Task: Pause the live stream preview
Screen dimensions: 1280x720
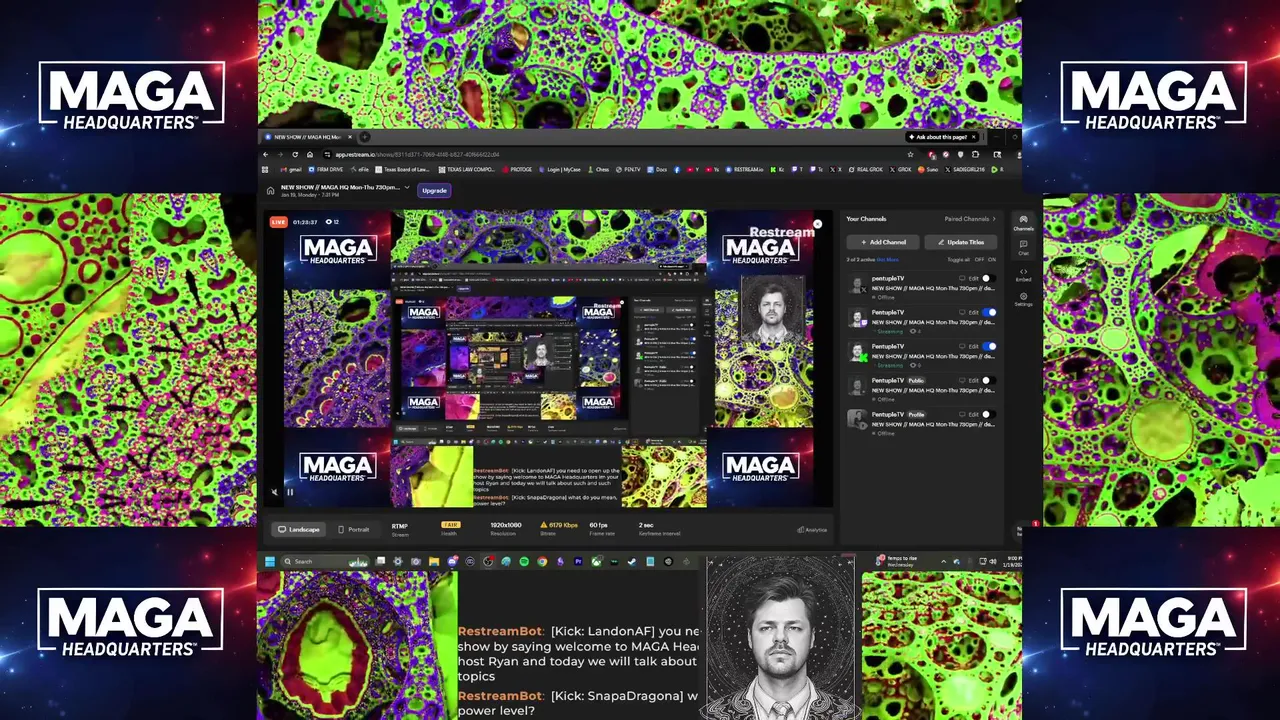Action: 290,492
